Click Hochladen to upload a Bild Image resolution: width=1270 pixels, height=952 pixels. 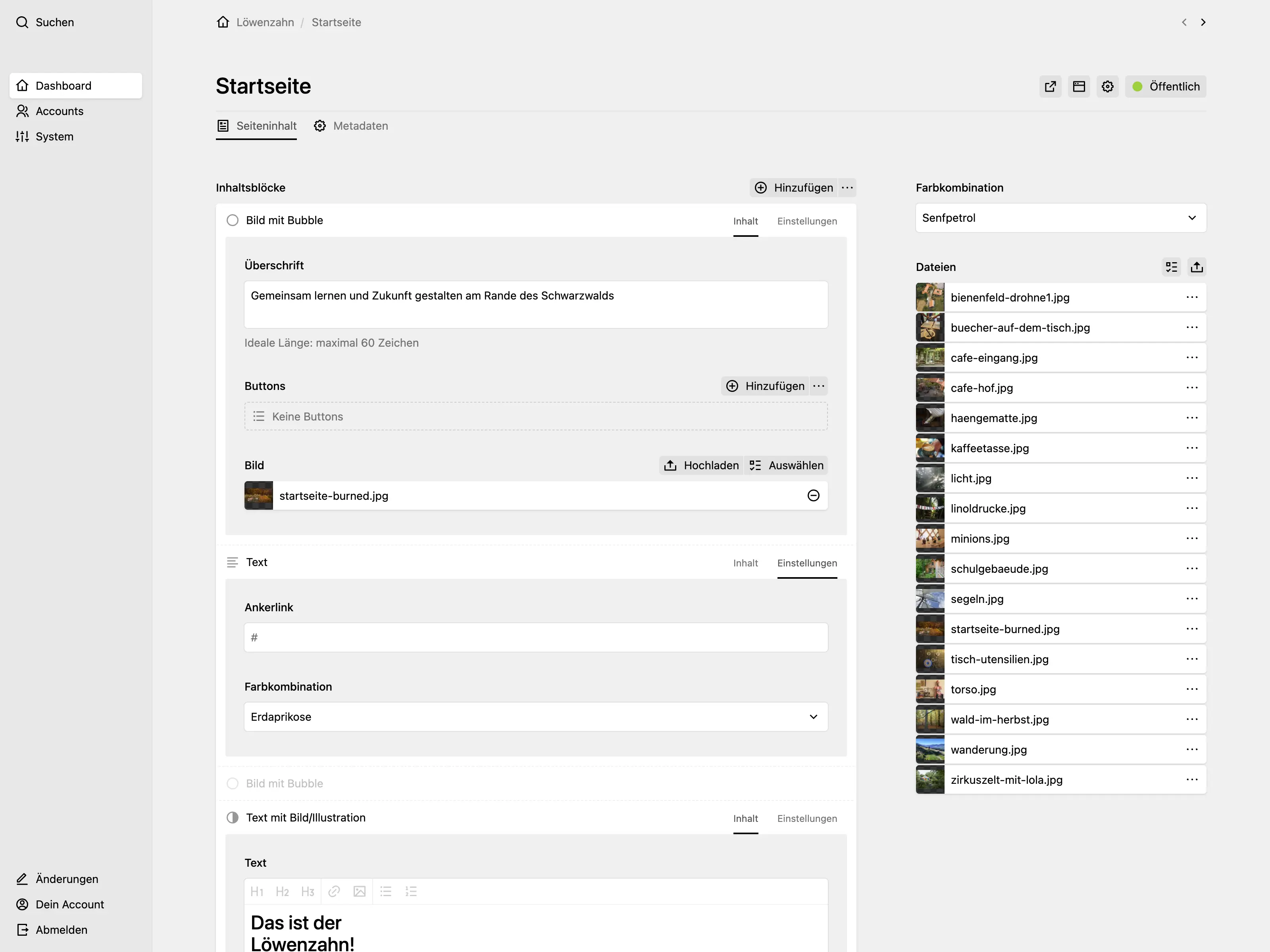click(x=701, y=465)
